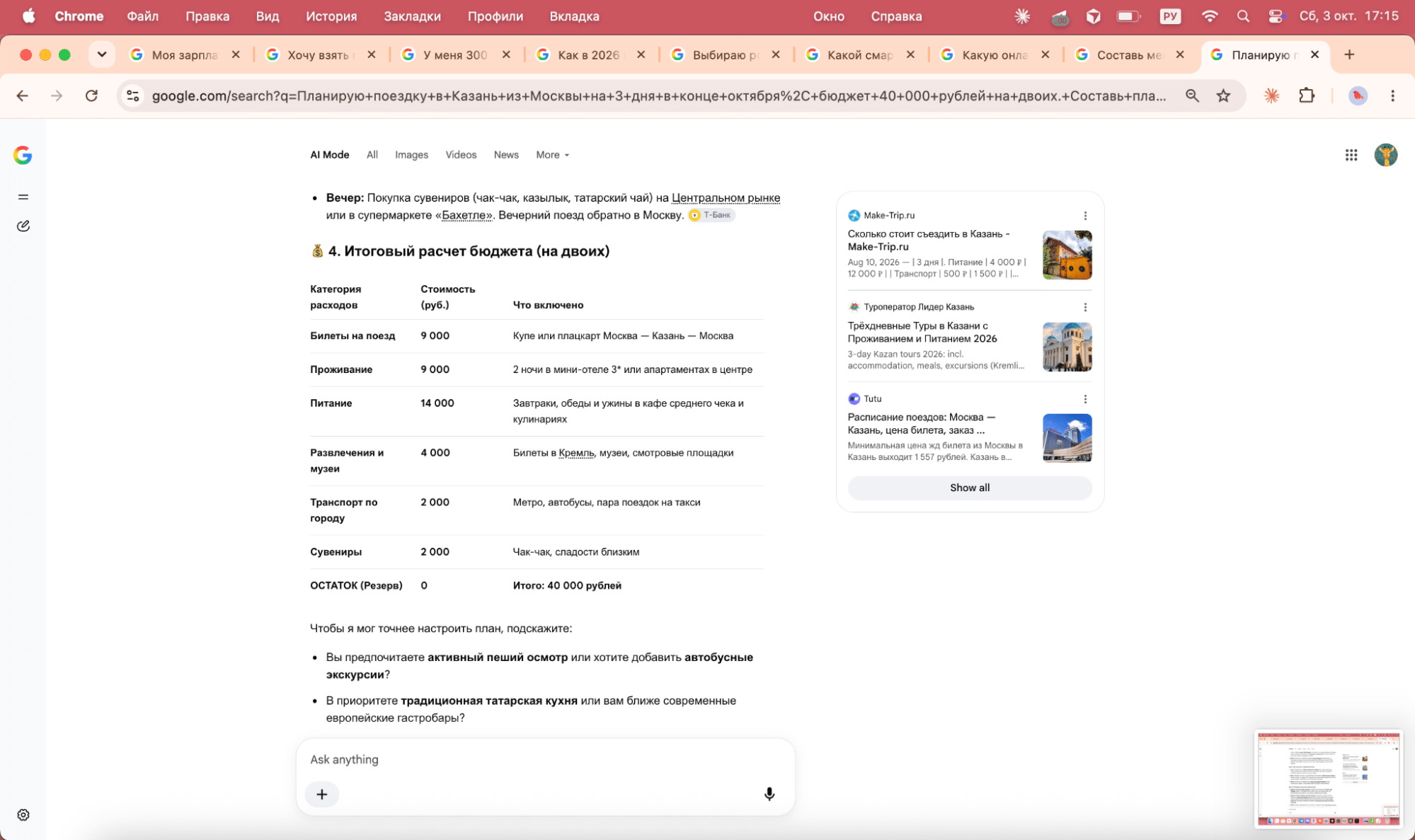Image resolution: width=1415 pixels, height=840 pixels.
Task: Switch to the Images search tab
Action: point(411,155)
